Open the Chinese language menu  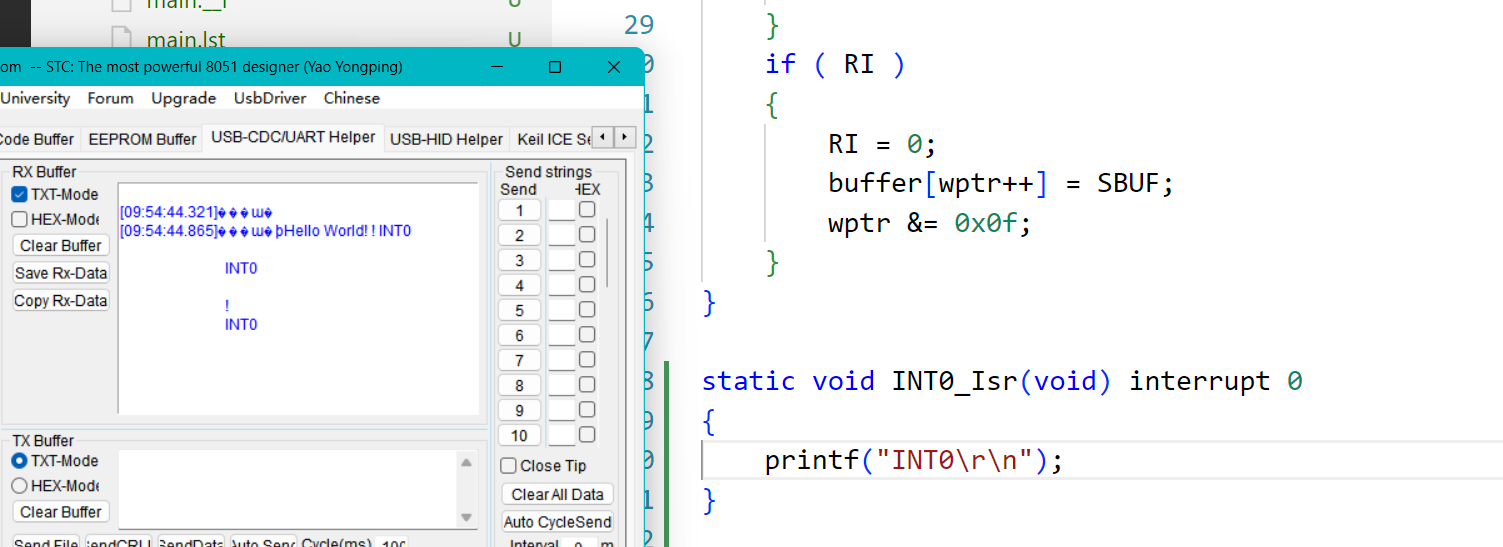coord(352,98)
